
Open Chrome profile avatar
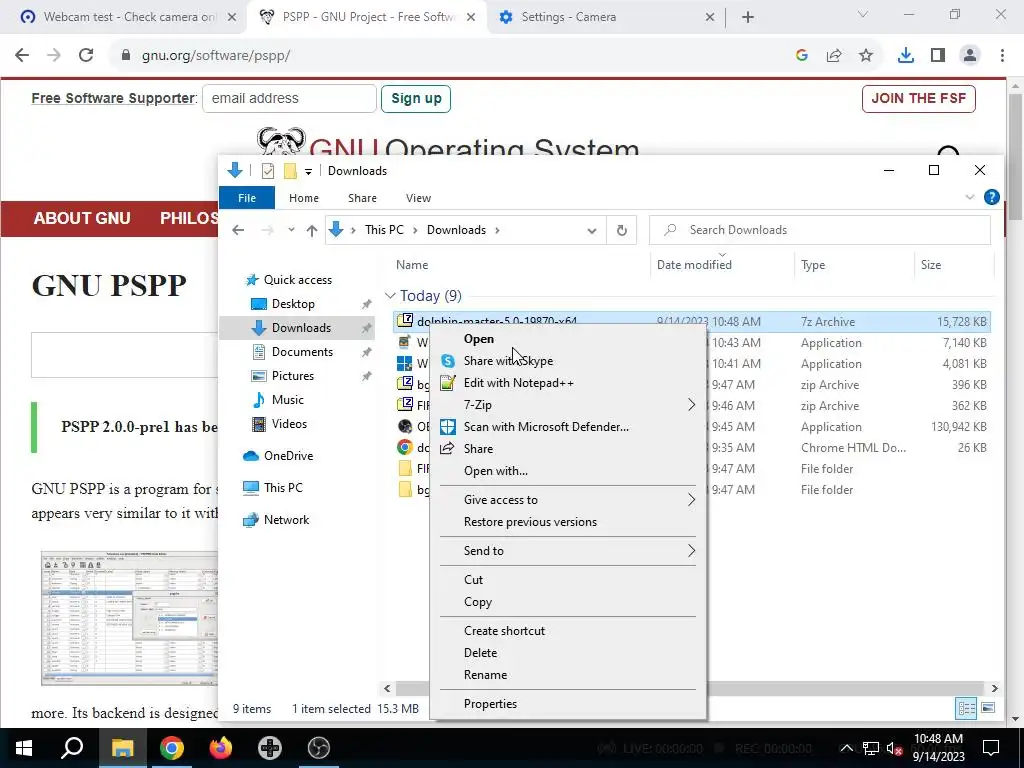click(x=970, y=56)
